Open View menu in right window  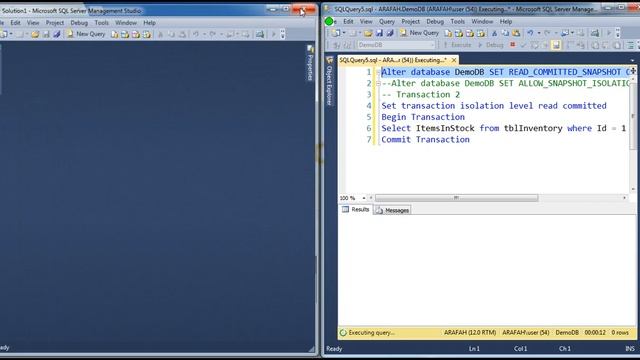click(366, 22)
